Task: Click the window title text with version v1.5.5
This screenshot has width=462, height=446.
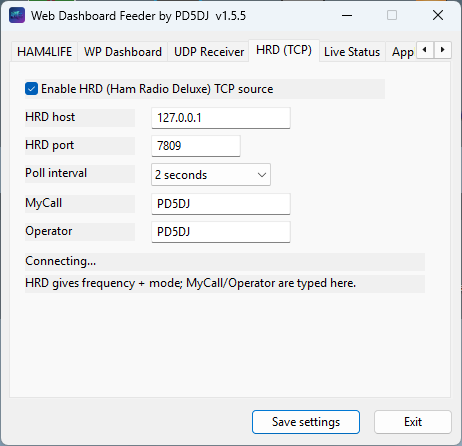Action: pyautogui.click(x=138, y=16)
